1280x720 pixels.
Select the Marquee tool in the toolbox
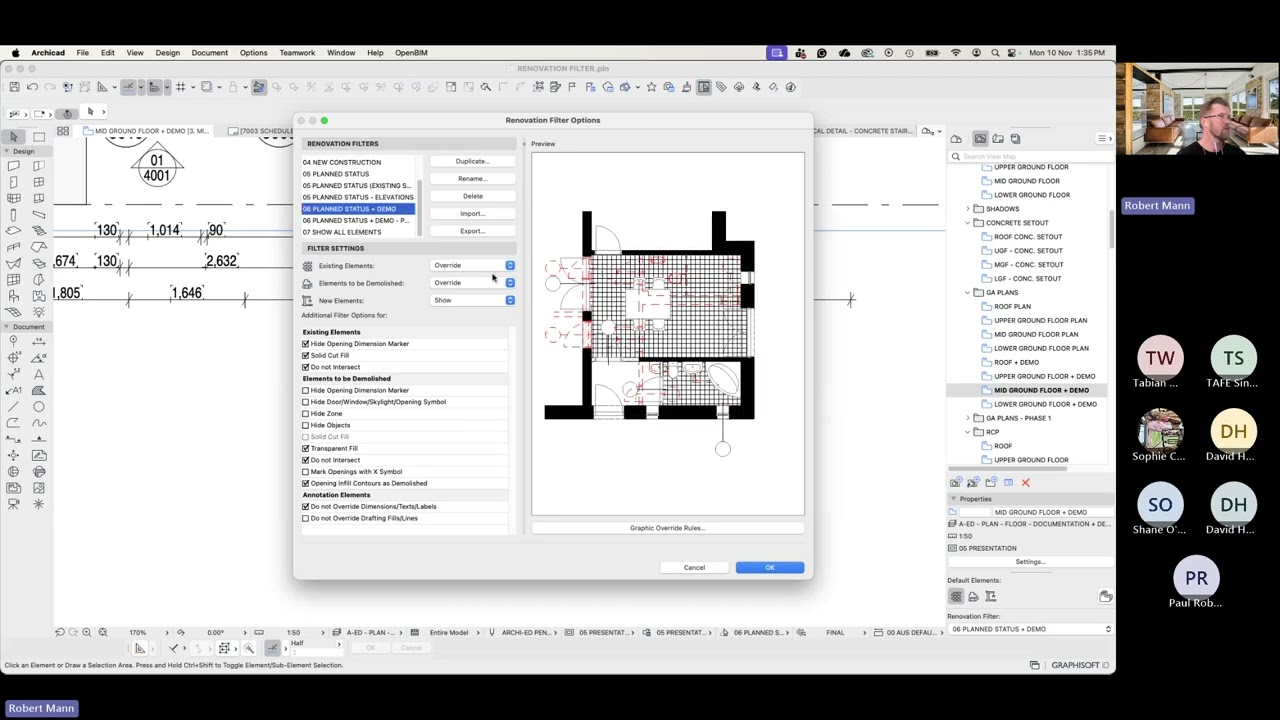(39, 136)
